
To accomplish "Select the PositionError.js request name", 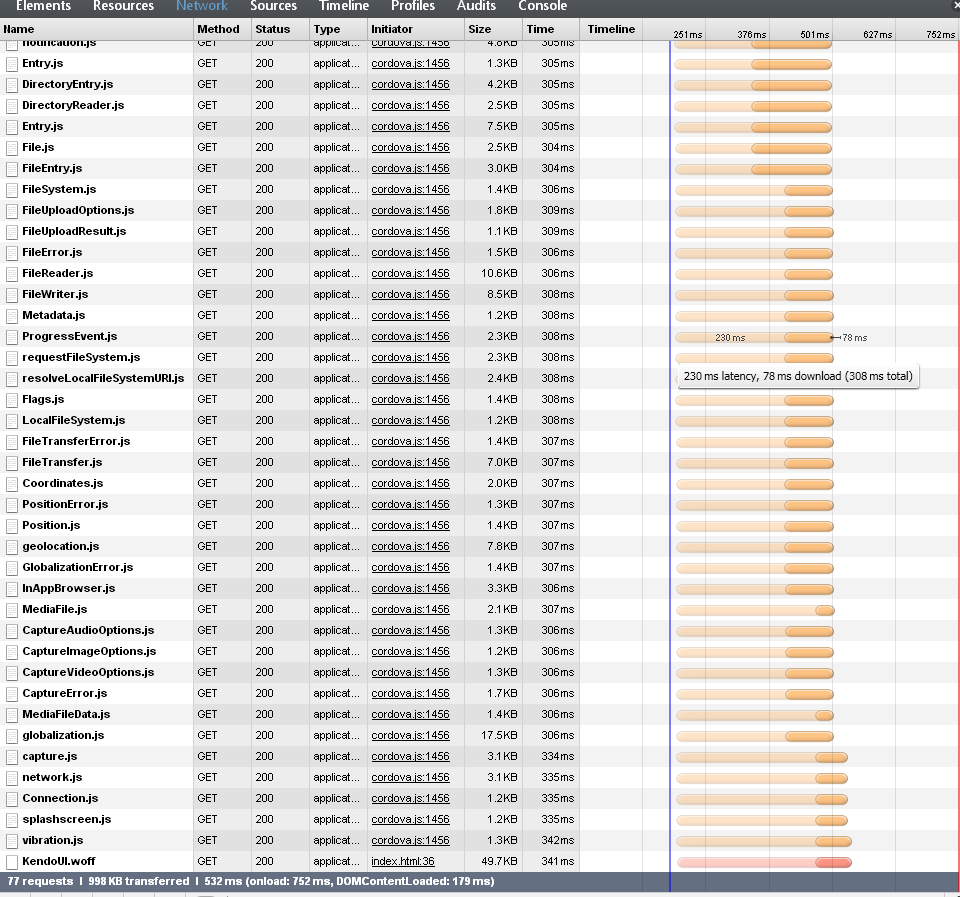I will 65,505.
